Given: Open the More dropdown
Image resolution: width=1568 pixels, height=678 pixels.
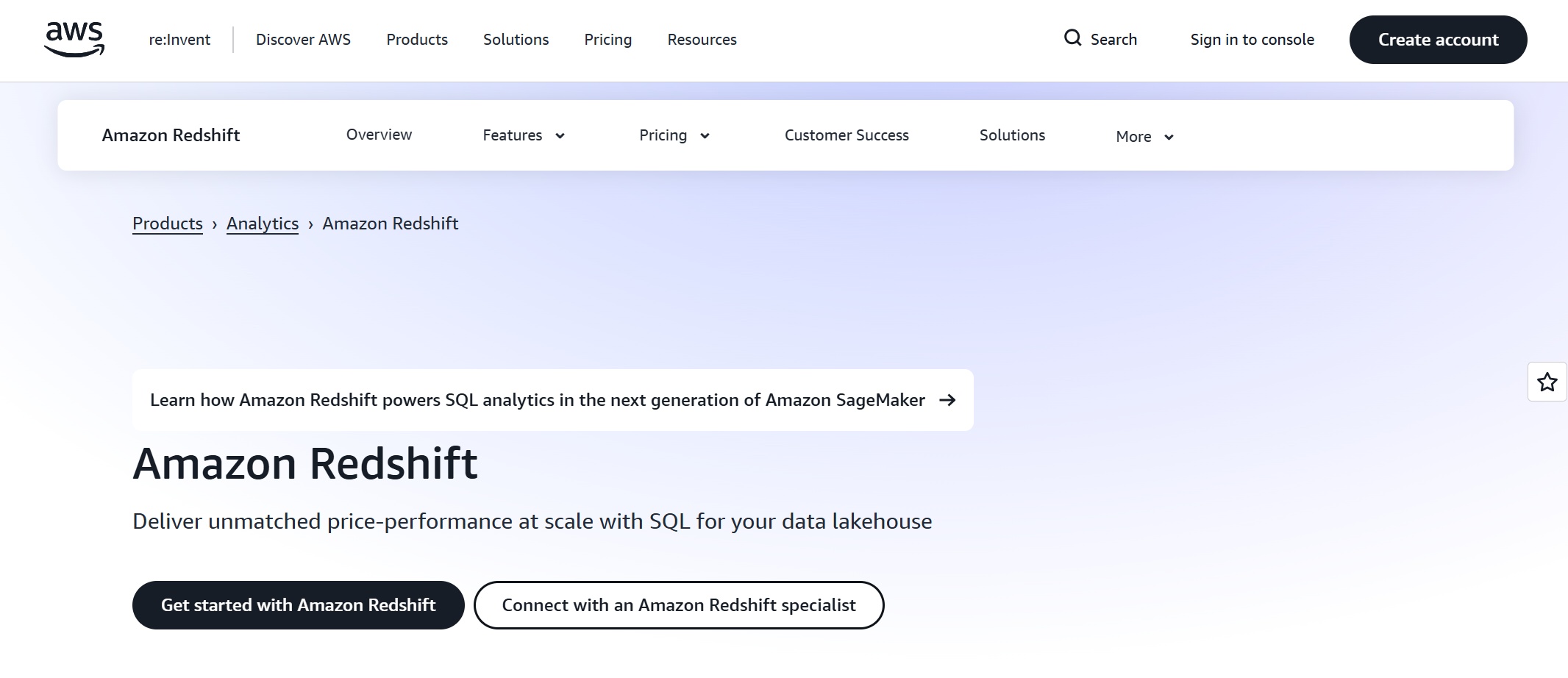Looking at the screenshot, I should (1142, 137).
